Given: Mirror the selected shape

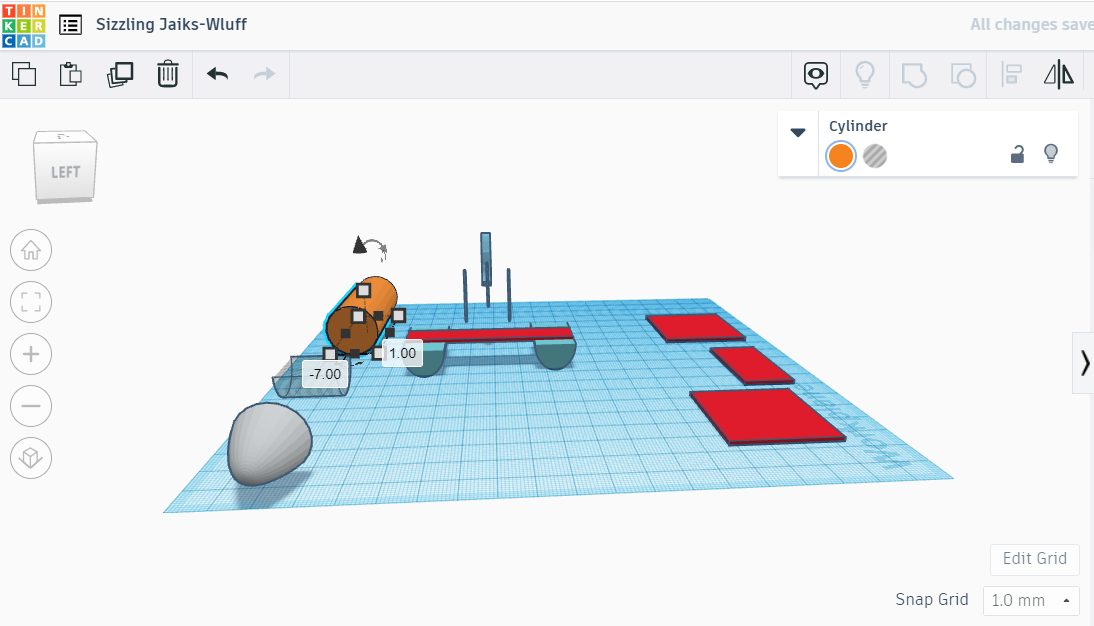Looking at the screenshot, I should click(x=1058, y=74).
